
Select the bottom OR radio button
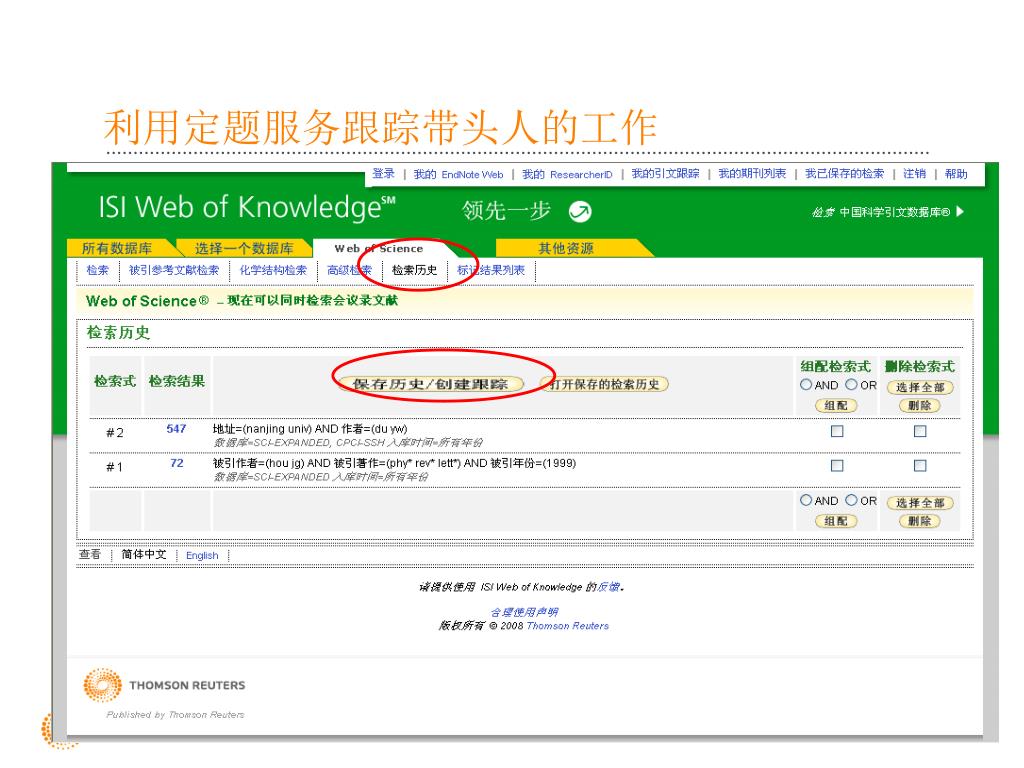851,500
